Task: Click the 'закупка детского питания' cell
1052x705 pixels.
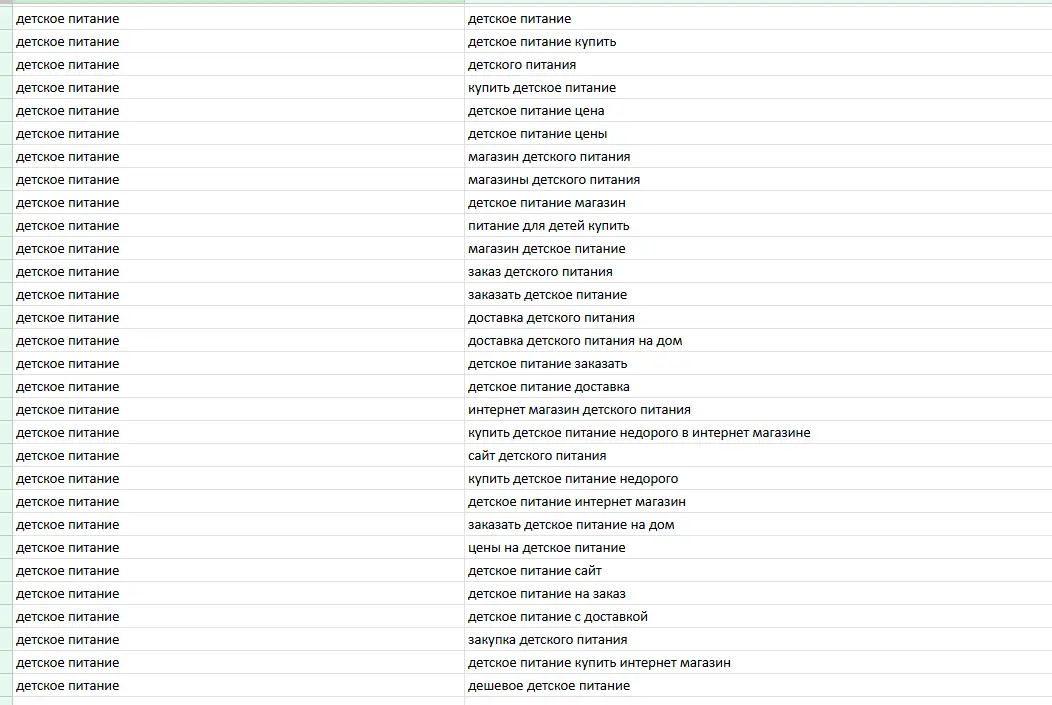Action: pos(548,640)
